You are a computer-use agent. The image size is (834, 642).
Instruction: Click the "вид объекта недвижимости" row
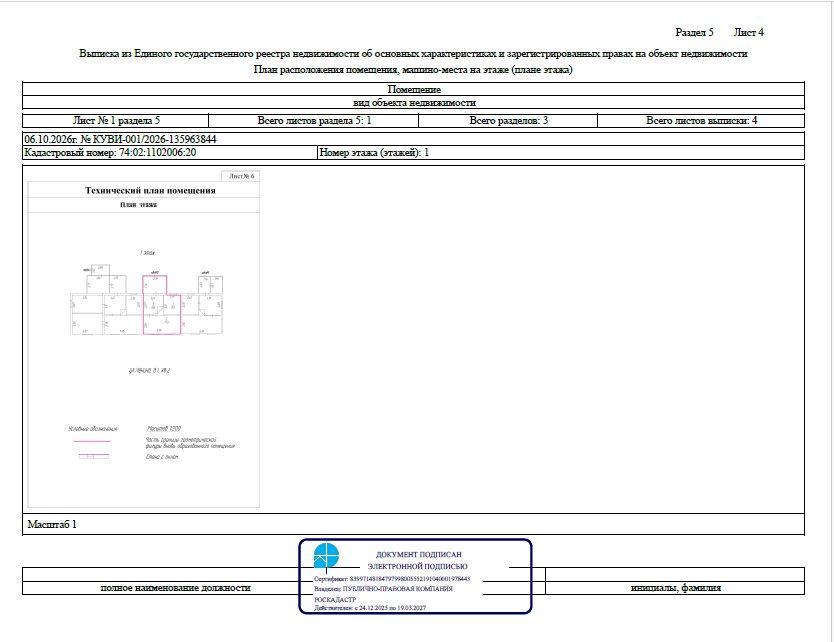pyautogui.click(x=413, y=103)
